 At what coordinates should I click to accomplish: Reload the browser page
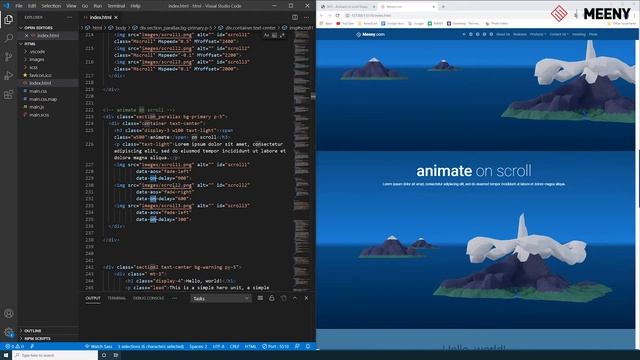click(338, 16)
